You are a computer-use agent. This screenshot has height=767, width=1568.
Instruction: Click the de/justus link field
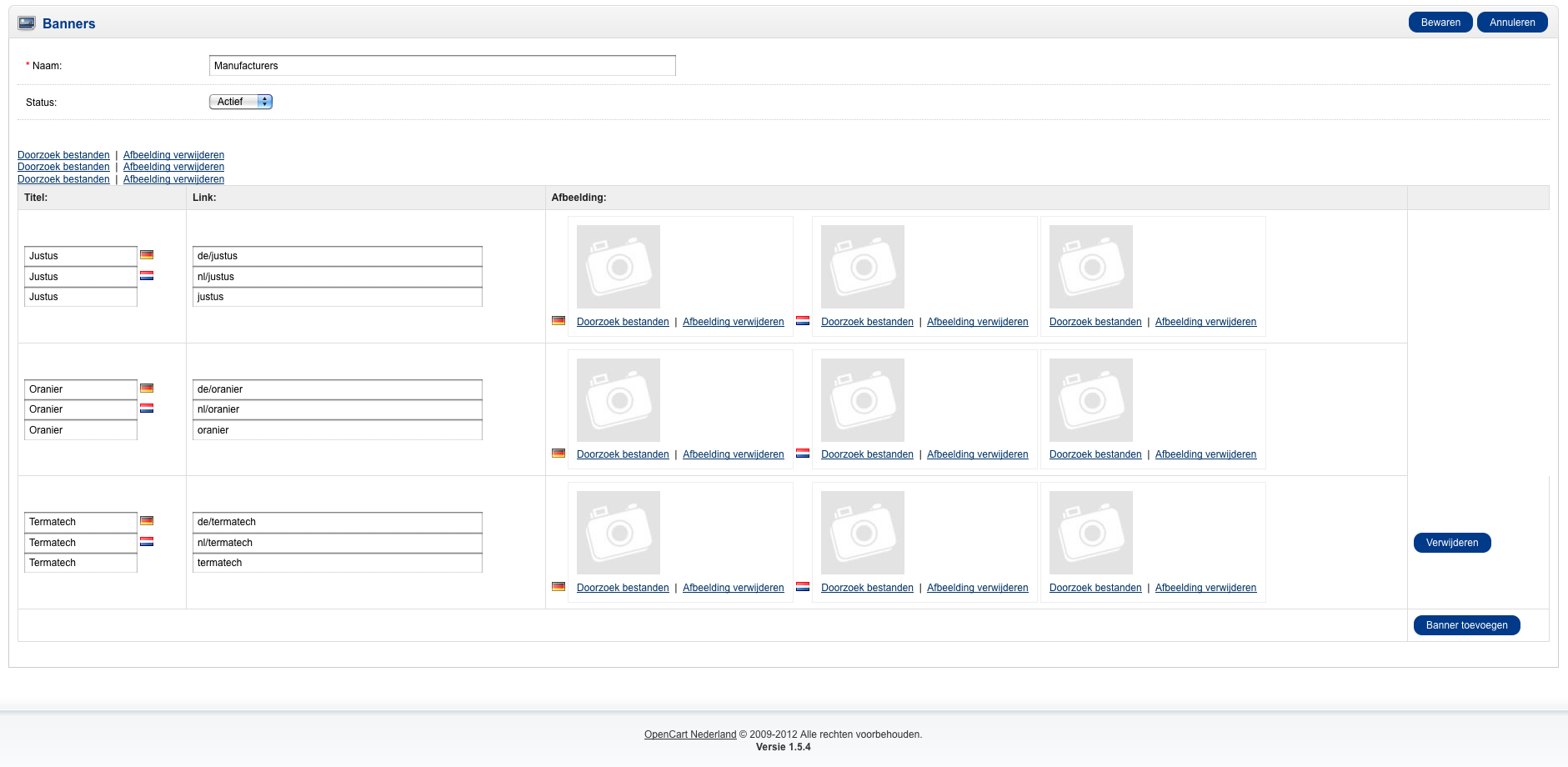[338, 256]
